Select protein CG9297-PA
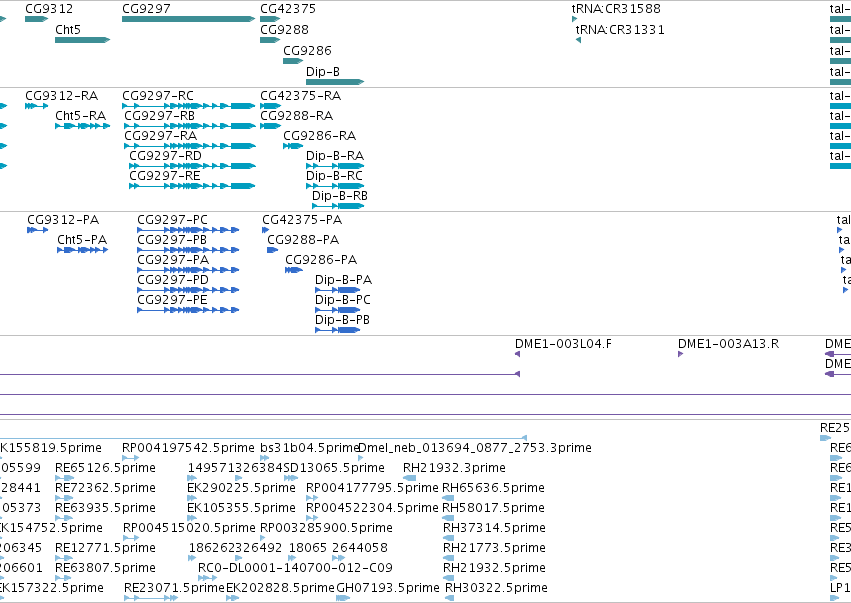The width and height of the screenshot is (851, 603). point(188,270)
